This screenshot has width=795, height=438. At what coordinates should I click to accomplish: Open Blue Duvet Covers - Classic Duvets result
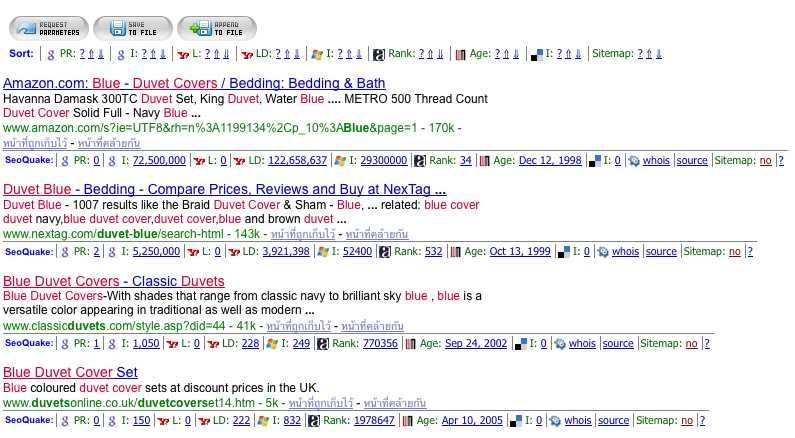114,281
